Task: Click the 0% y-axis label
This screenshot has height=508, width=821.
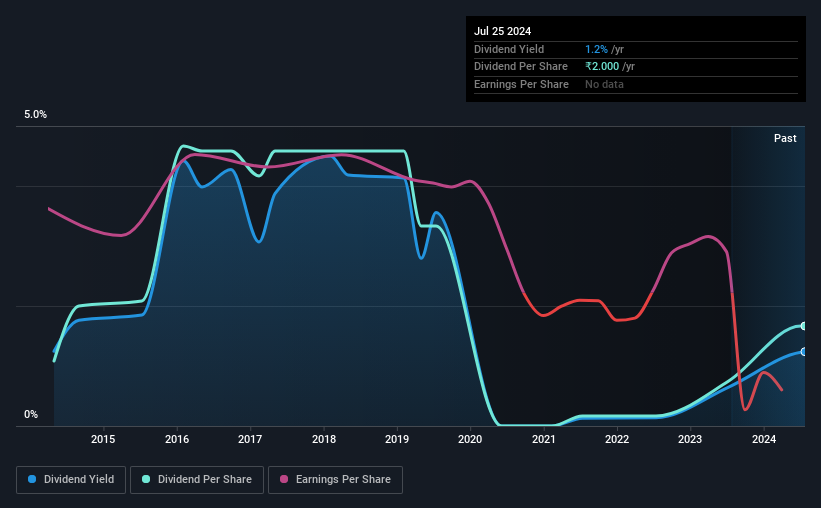Action: click(31, 414)
